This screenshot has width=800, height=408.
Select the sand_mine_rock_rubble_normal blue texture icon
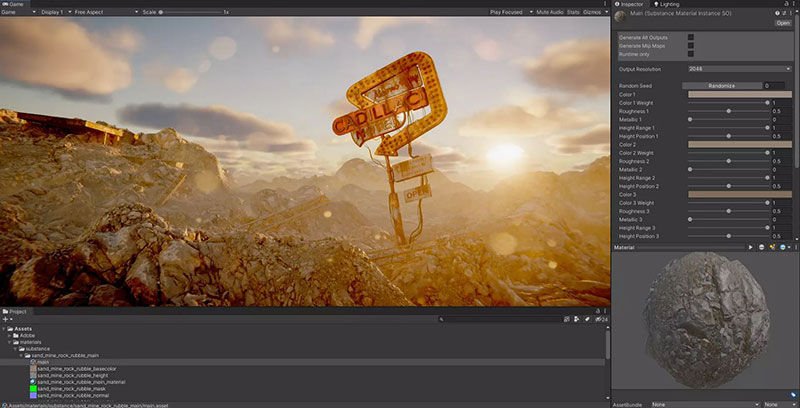33,395
